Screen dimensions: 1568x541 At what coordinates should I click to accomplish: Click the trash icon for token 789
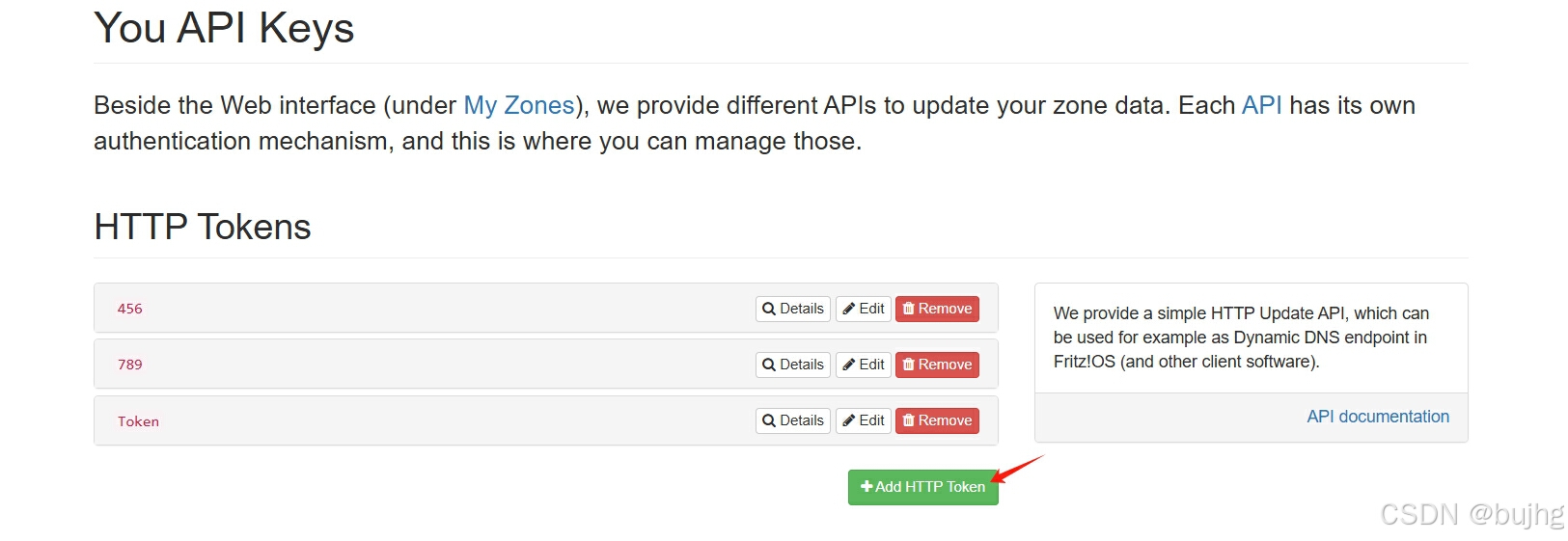pyautogui.click(x=908, y=365)
